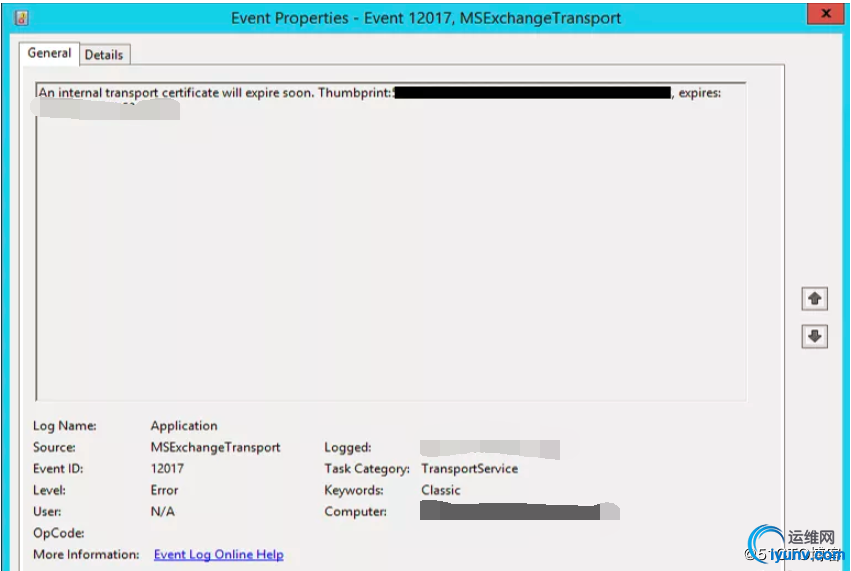
Task: Select Log Name value Application
Action: (184, 426)
